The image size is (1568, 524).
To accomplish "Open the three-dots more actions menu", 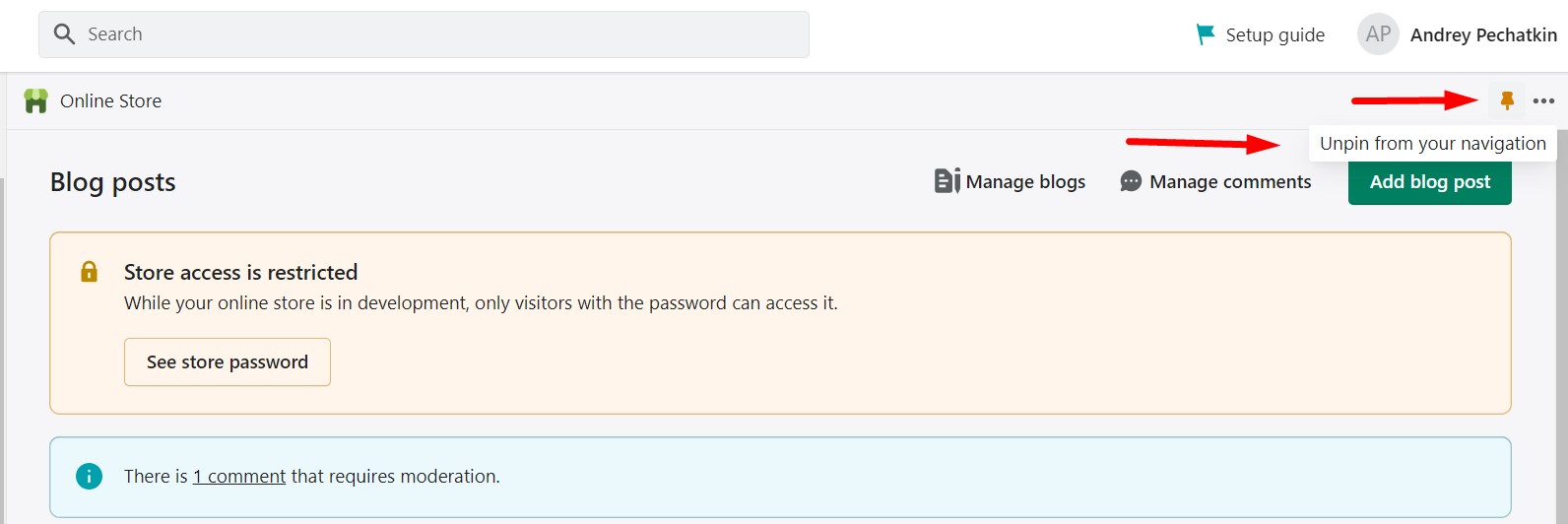I will coord(1543,100).
